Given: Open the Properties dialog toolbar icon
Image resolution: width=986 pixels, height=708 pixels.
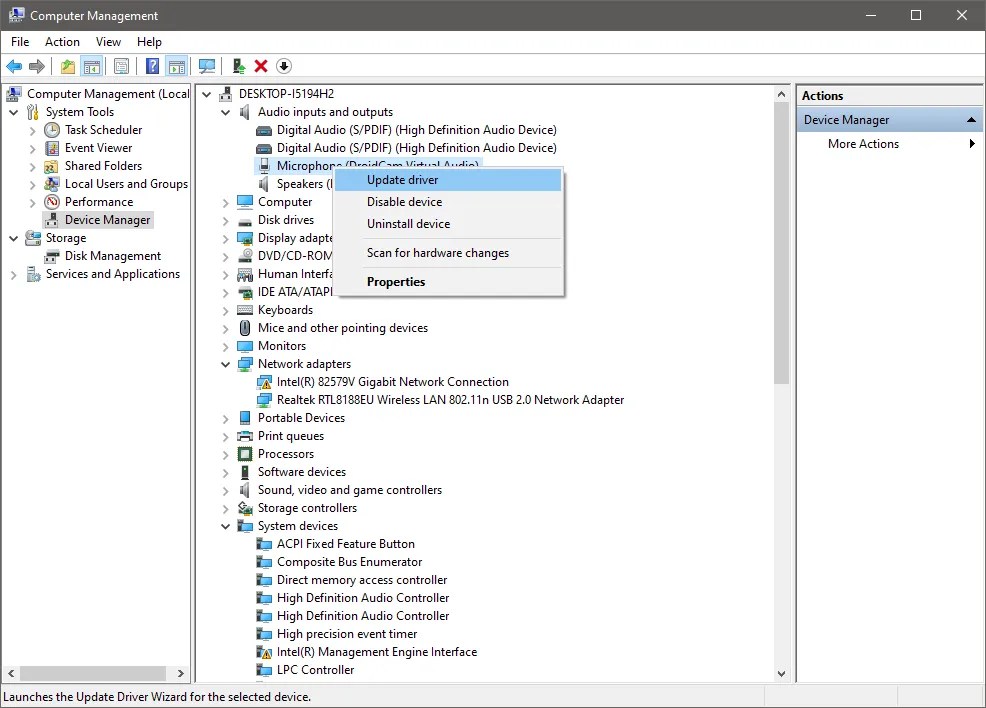Looking at the screenshot, I should [121, 66].
